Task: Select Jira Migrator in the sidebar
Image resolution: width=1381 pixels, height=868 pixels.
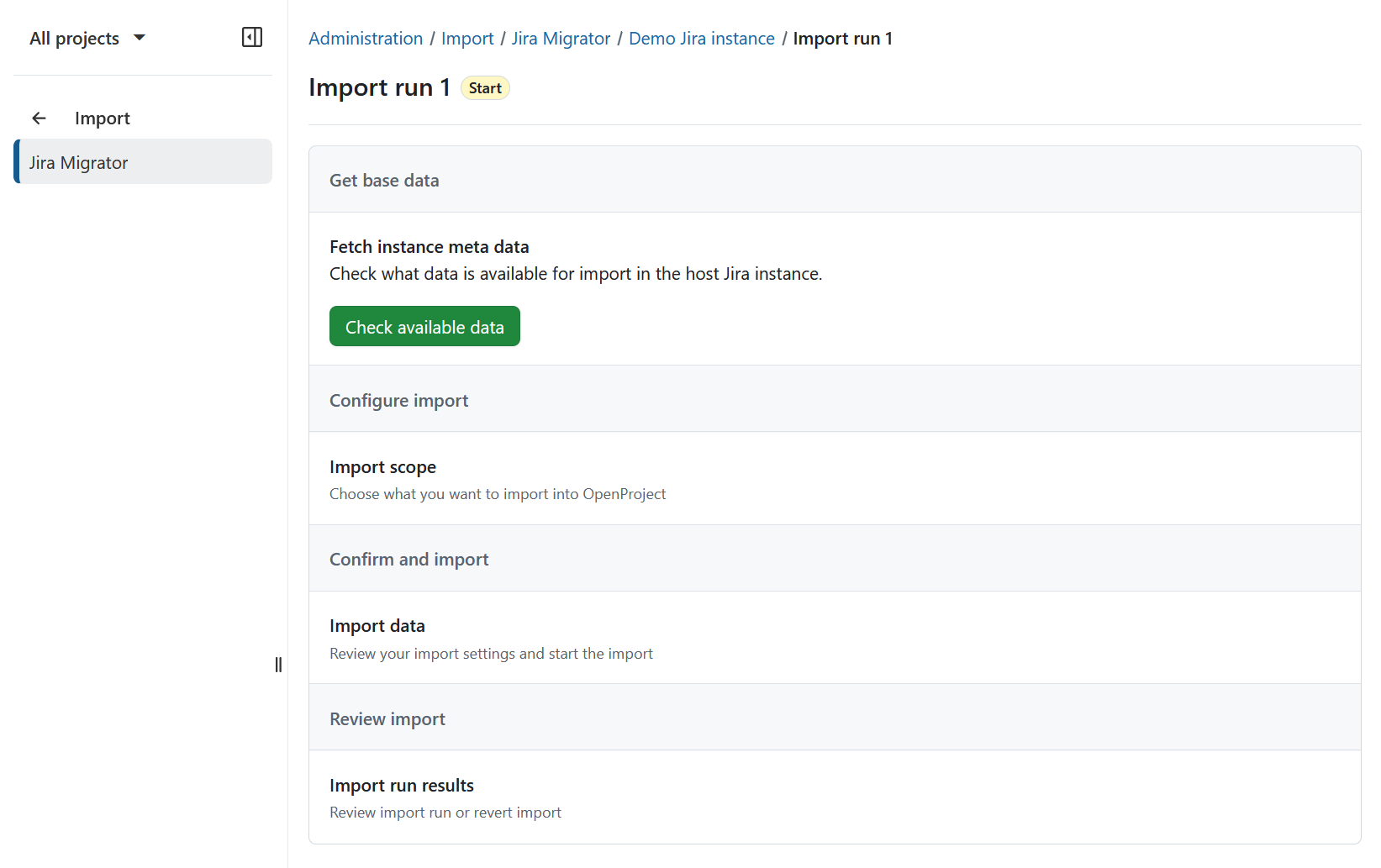Action: pos(143,162)
